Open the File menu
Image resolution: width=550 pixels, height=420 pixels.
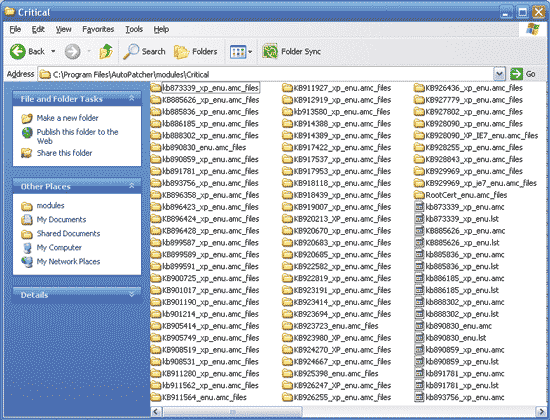click(x=15, y=29)
